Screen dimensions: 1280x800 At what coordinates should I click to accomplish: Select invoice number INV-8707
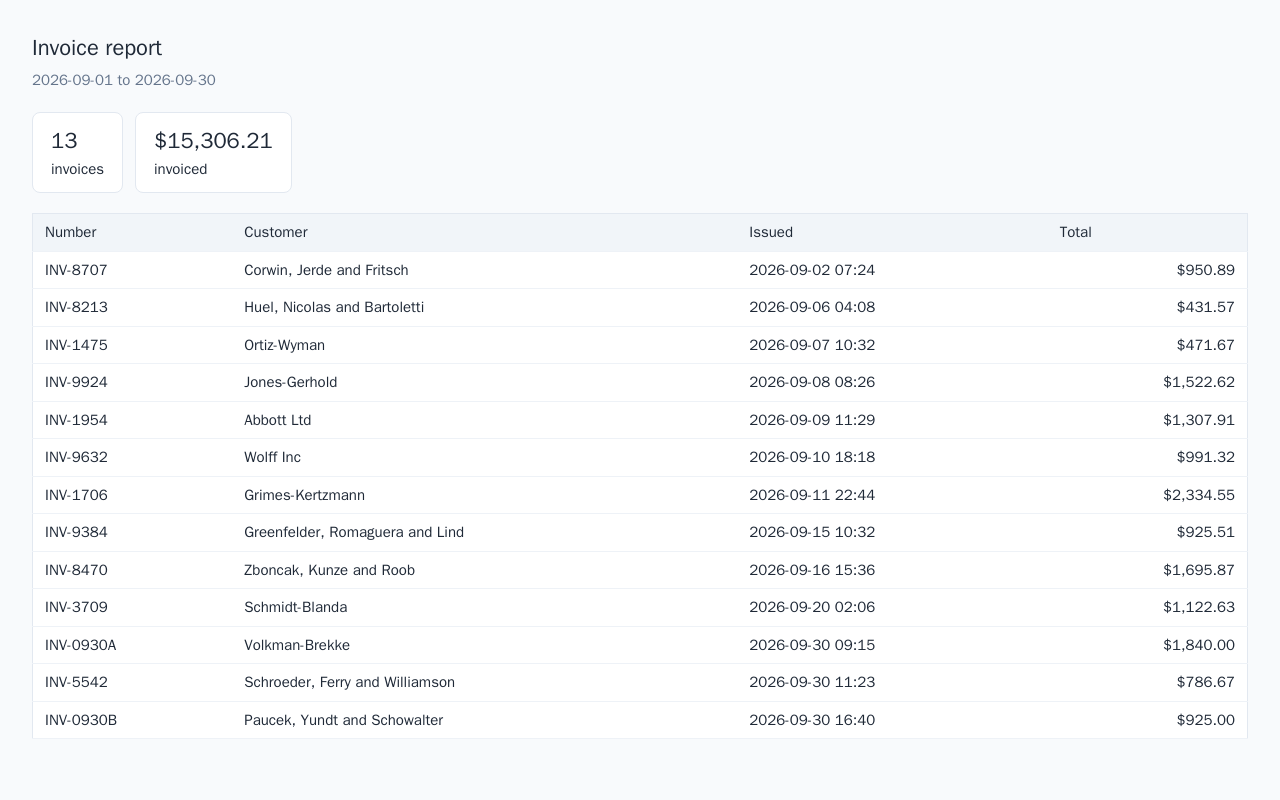(76, 270)
